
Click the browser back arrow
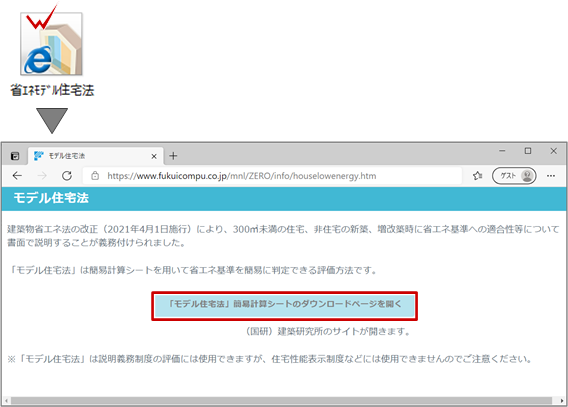pos(17,176)
